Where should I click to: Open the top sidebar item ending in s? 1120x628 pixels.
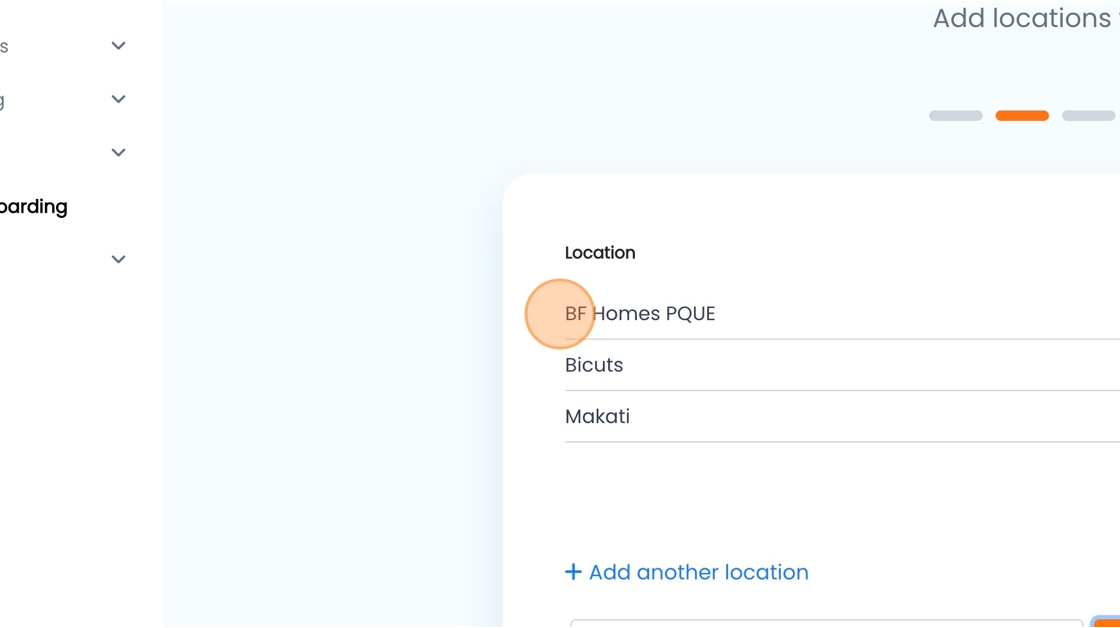click(x=4, y=46)
